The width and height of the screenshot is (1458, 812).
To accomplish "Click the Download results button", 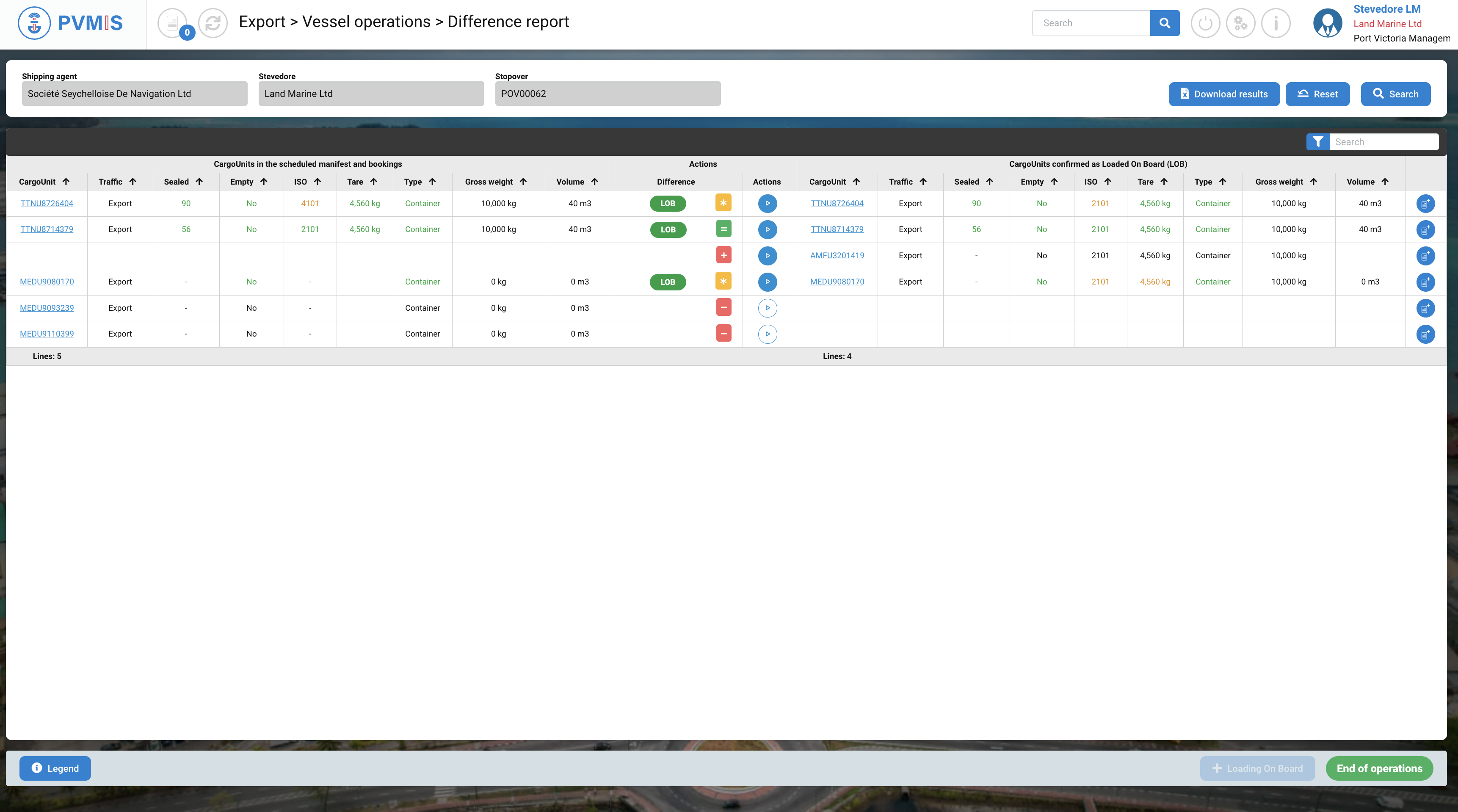I will (x=1223, y=94).
